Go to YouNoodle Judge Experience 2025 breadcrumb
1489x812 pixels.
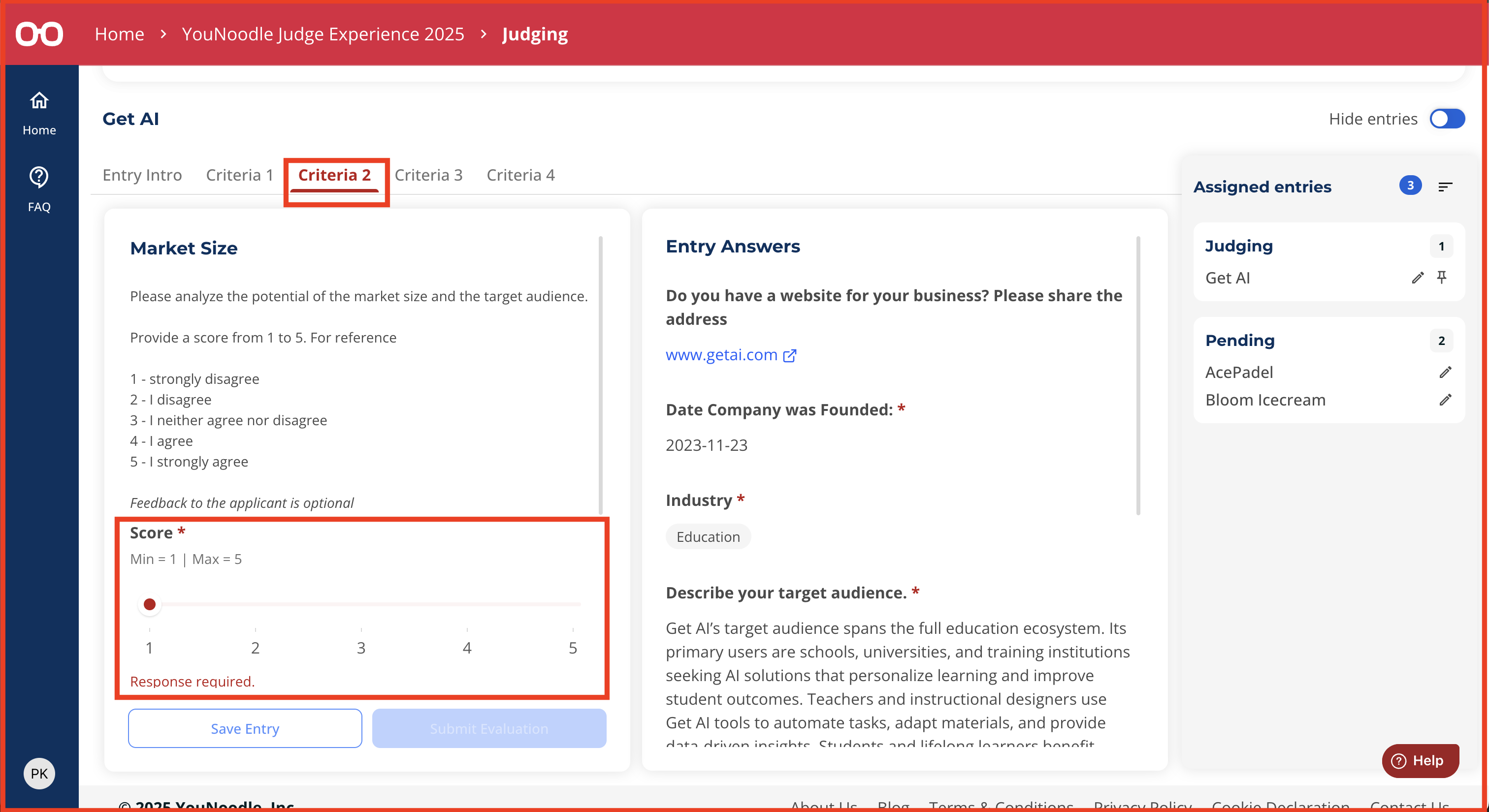coord(323,34)
